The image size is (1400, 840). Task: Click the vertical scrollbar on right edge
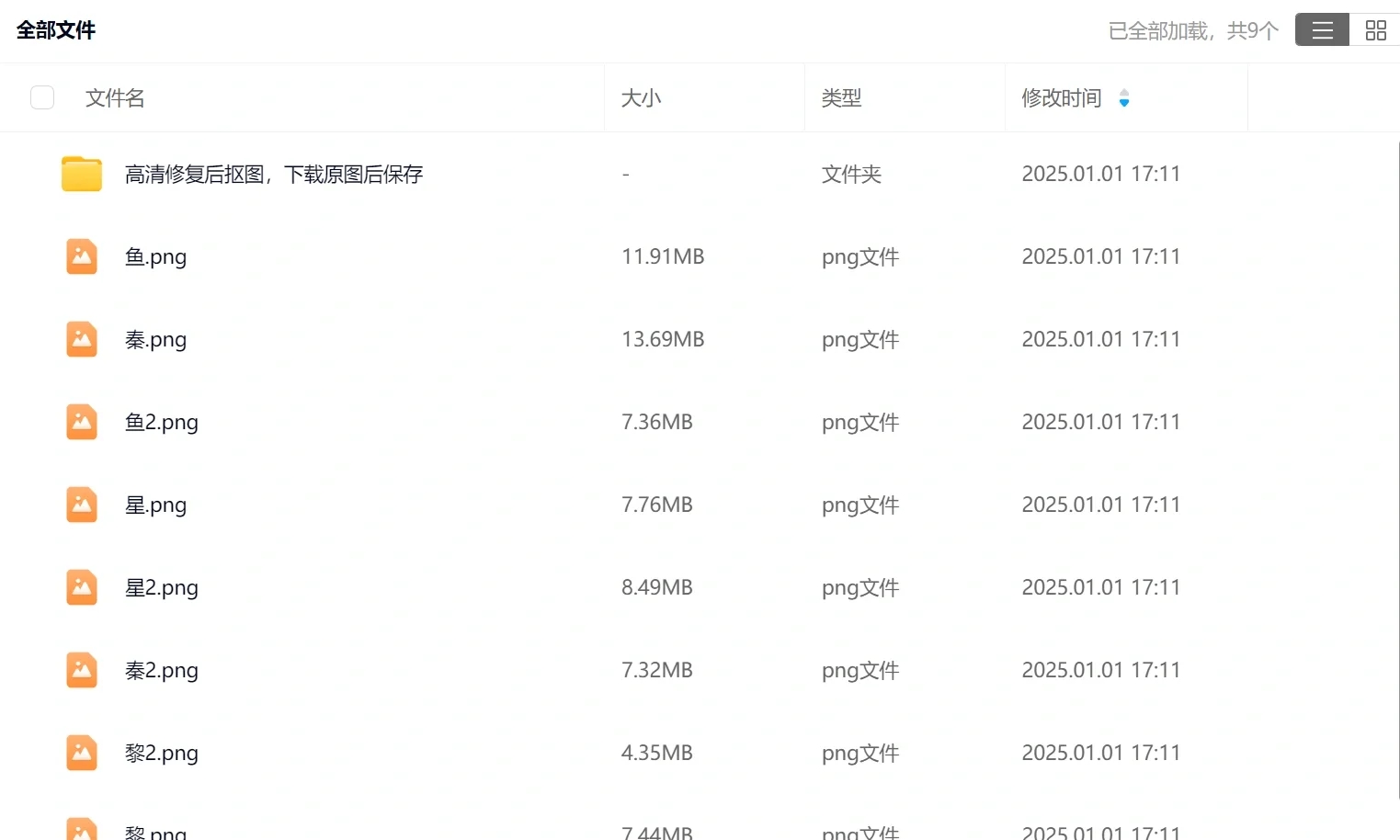(x=1397, y=469)
